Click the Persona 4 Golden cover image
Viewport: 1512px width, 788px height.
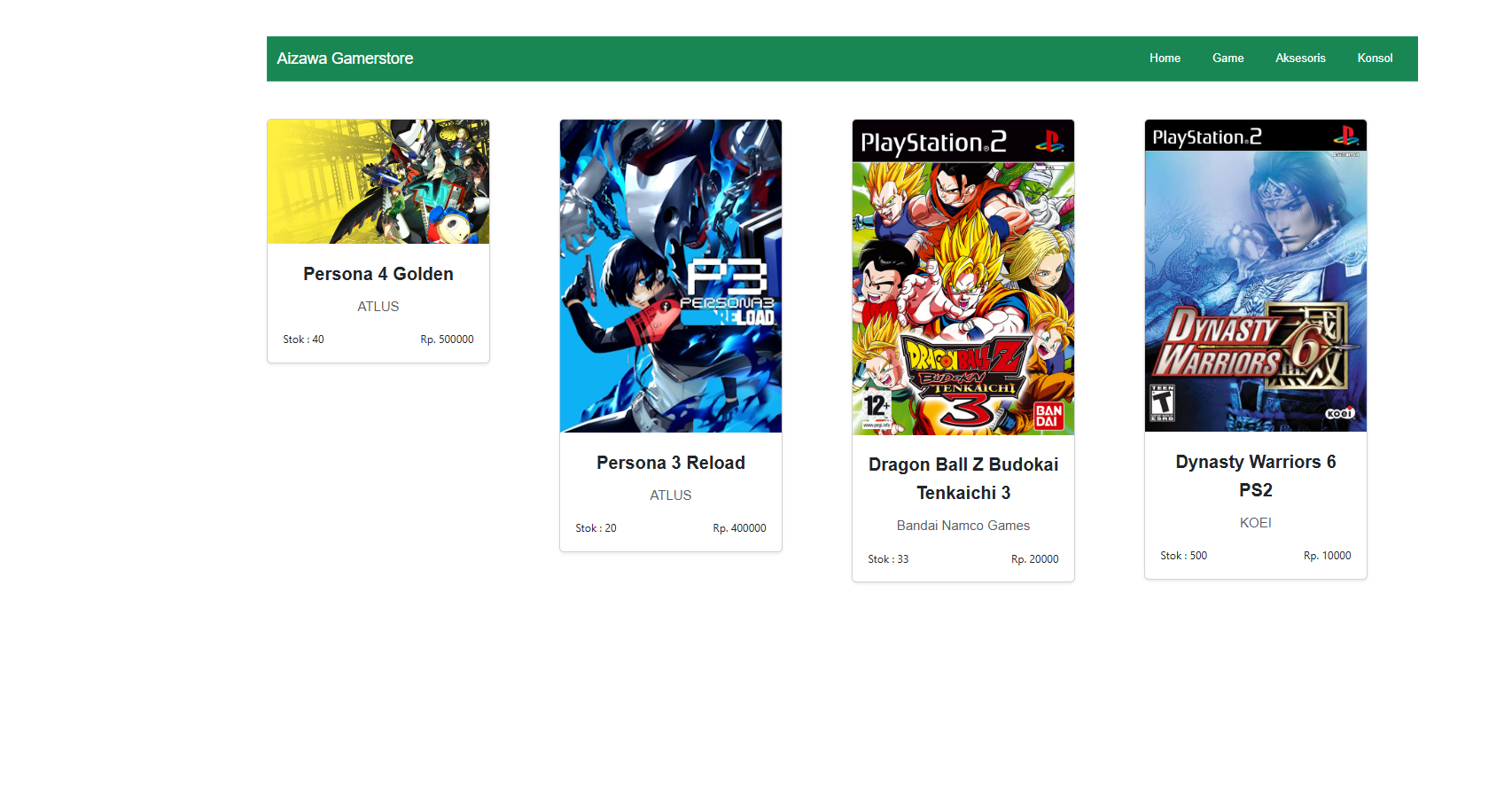[x=378, y=182]
